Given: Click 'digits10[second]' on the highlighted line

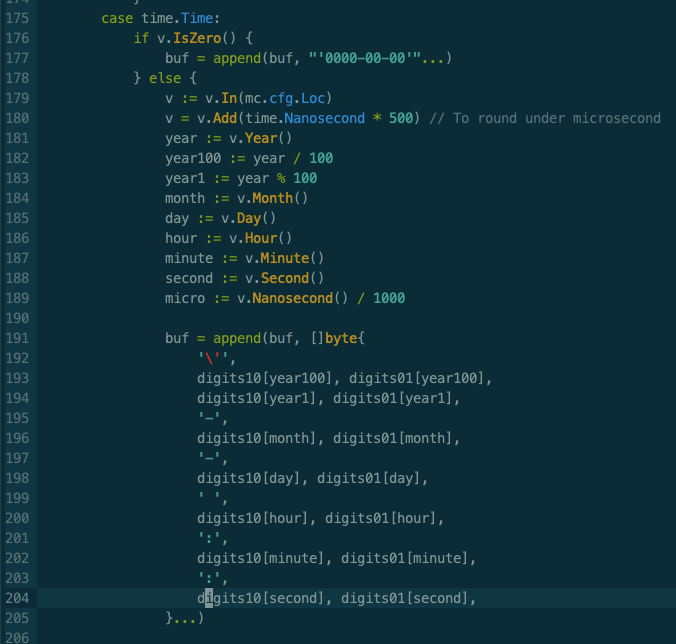Looking at the screenshot, I should [x=261, y=598].
